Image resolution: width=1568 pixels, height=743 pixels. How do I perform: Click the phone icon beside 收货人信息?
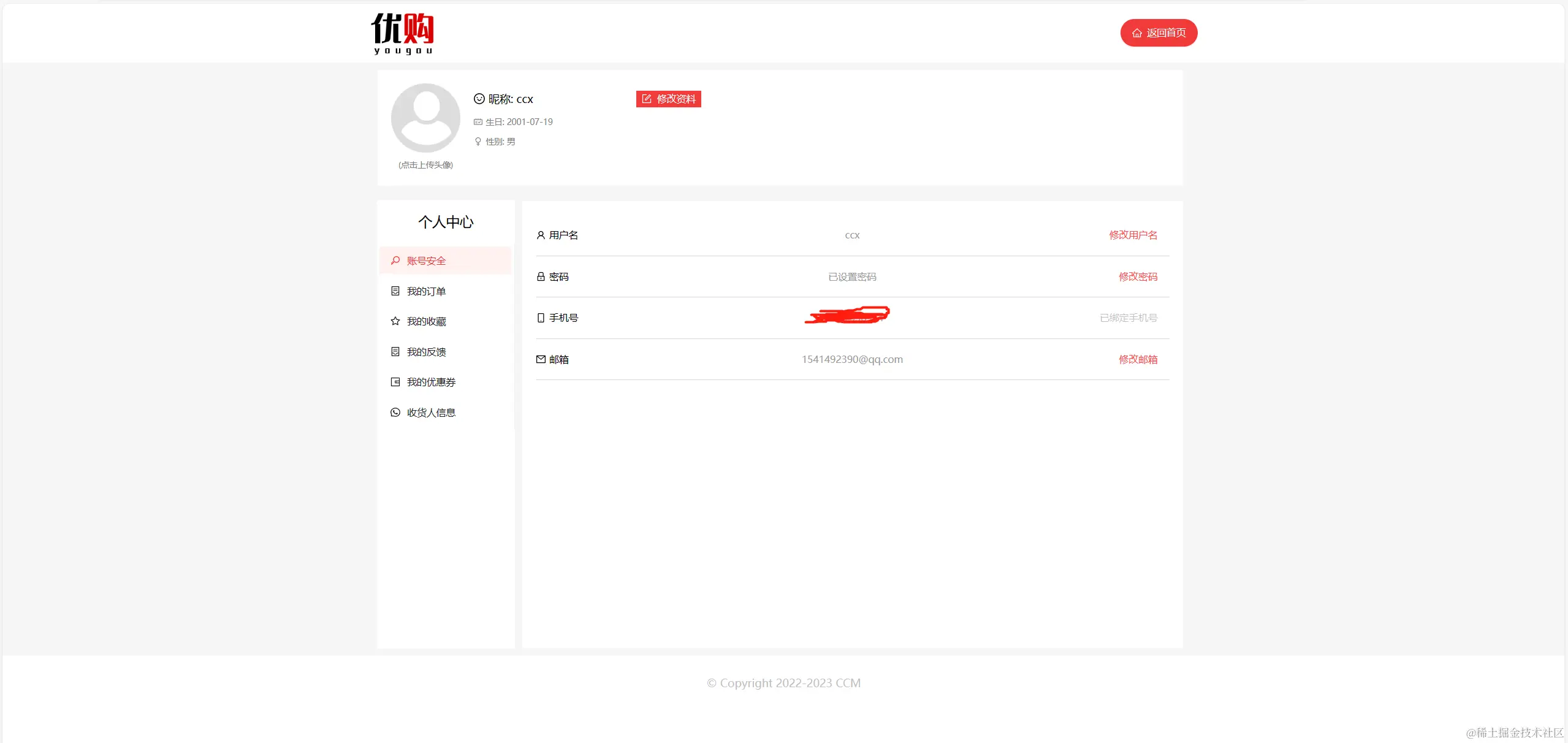coord(395,413)
